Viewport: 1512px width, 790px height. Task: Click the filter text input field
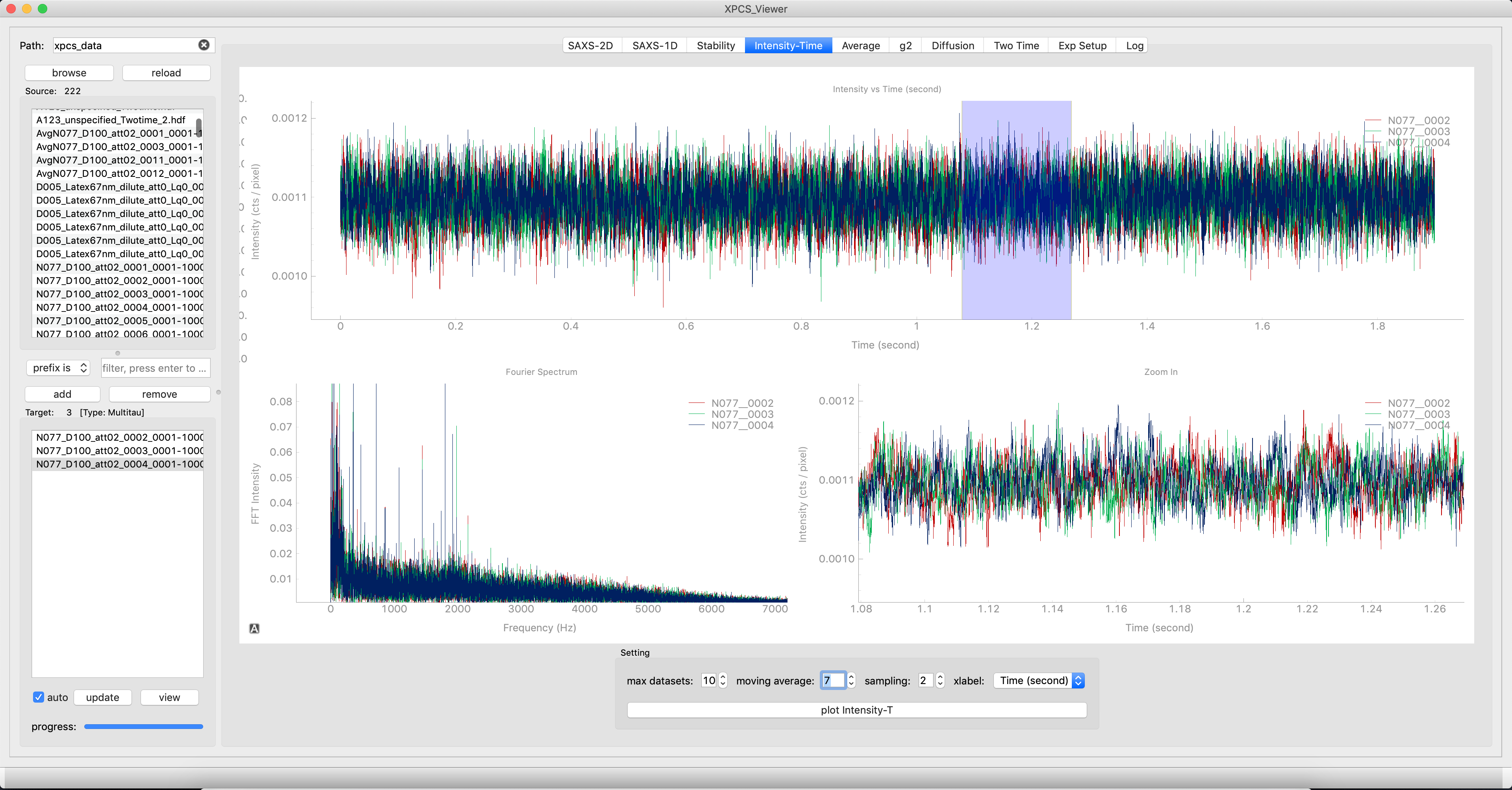(x=155, y=368)
